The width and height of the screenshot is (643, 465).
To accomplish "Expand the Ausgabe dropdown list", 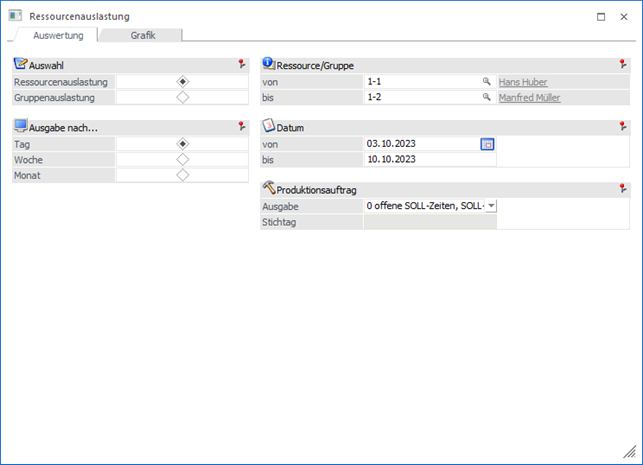I will (x=490, y=206).
